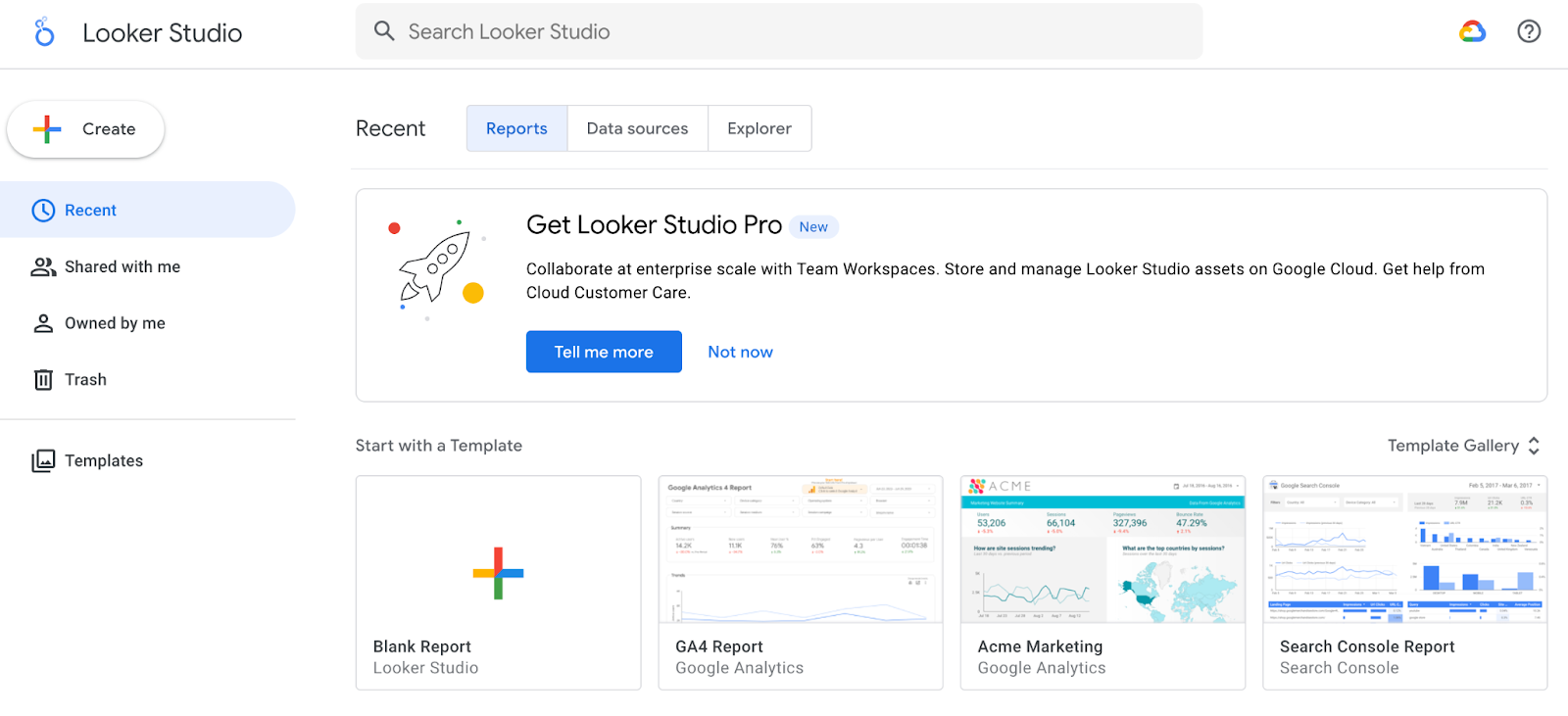Open the Google Cloud icon

[1472, 31]
